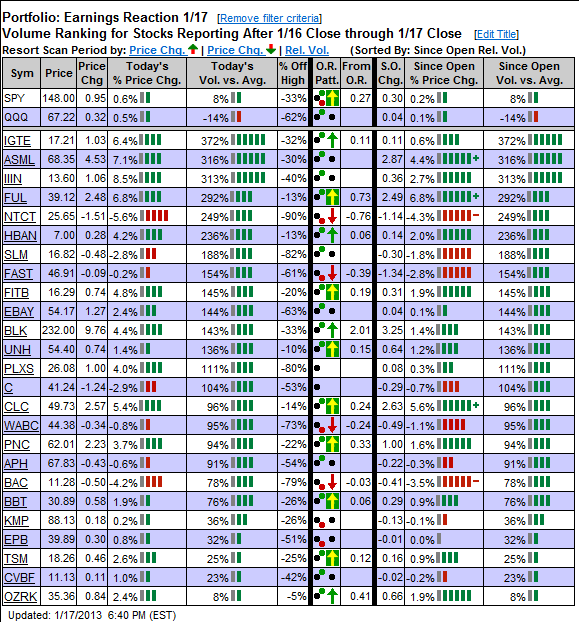Viewport: 579px width, 622px height.
Task: Click ASML's O.R. pattern dots icon
Action: coord(324,159)
